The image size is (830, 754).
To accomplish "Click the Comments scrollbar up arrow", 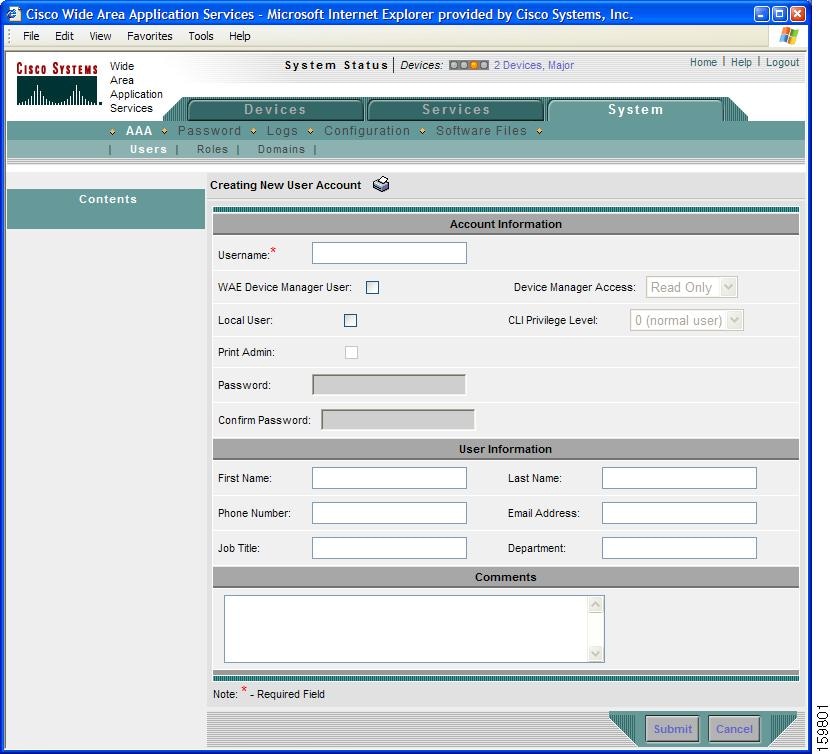I will 596,604.
